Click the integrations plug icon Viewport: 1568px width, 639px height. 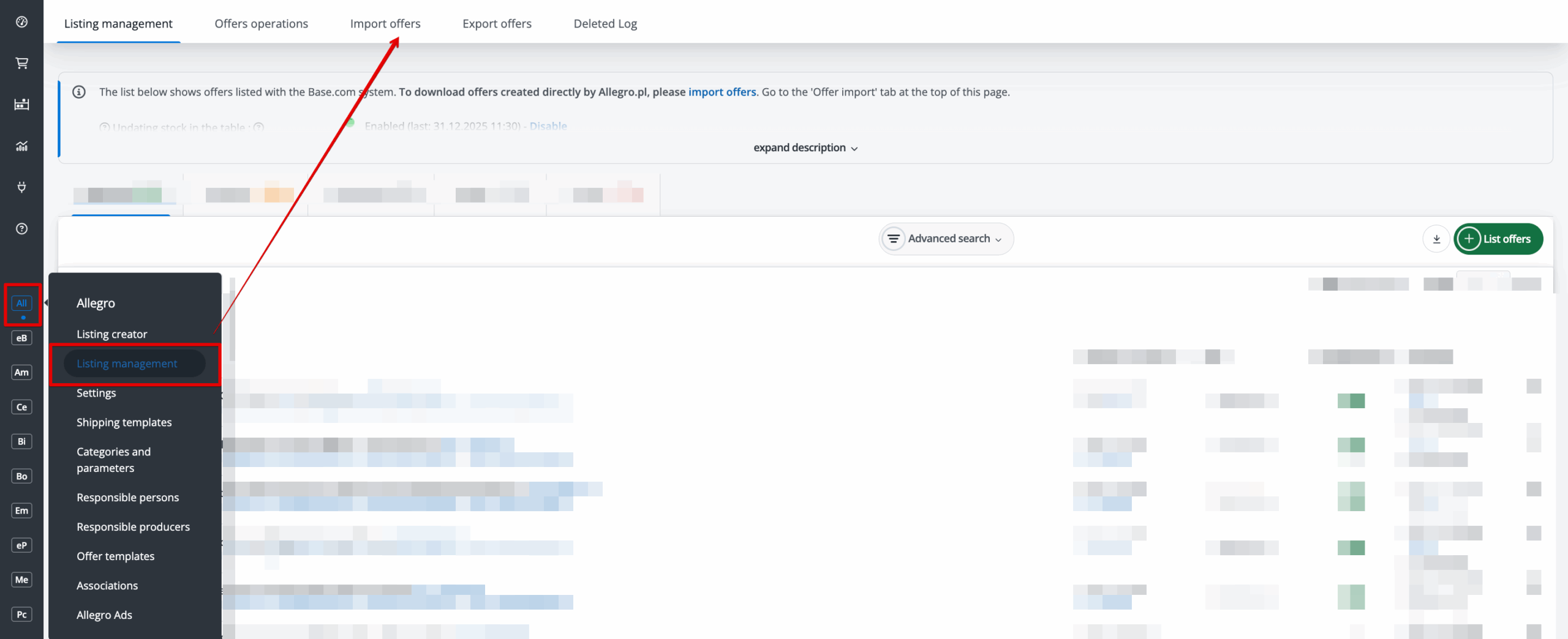(x=21, y=187)
